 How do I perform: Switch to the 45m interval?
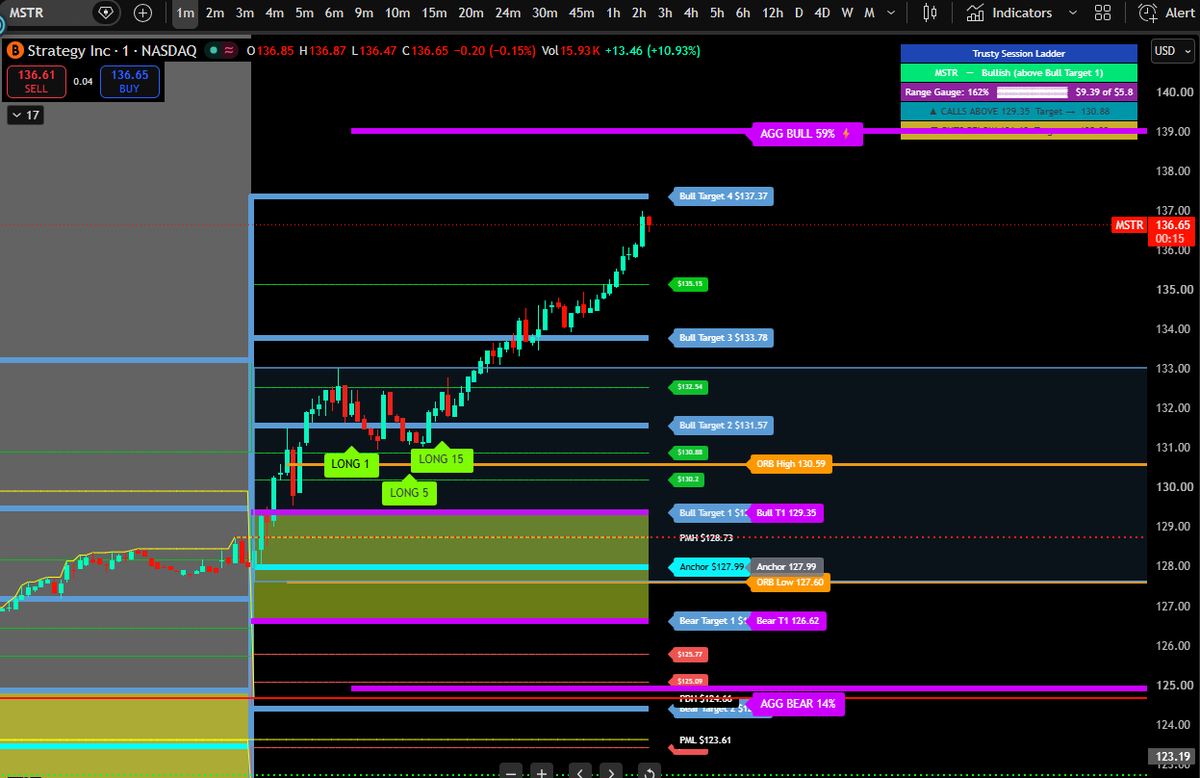pos(581,13)
